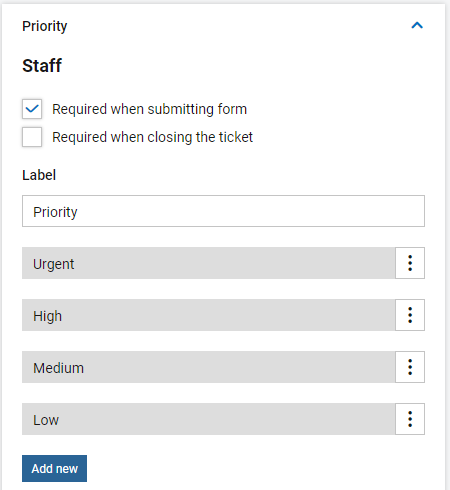Click the Label field caption
This screenshot has height=490, width=450.
pos(39,175)
